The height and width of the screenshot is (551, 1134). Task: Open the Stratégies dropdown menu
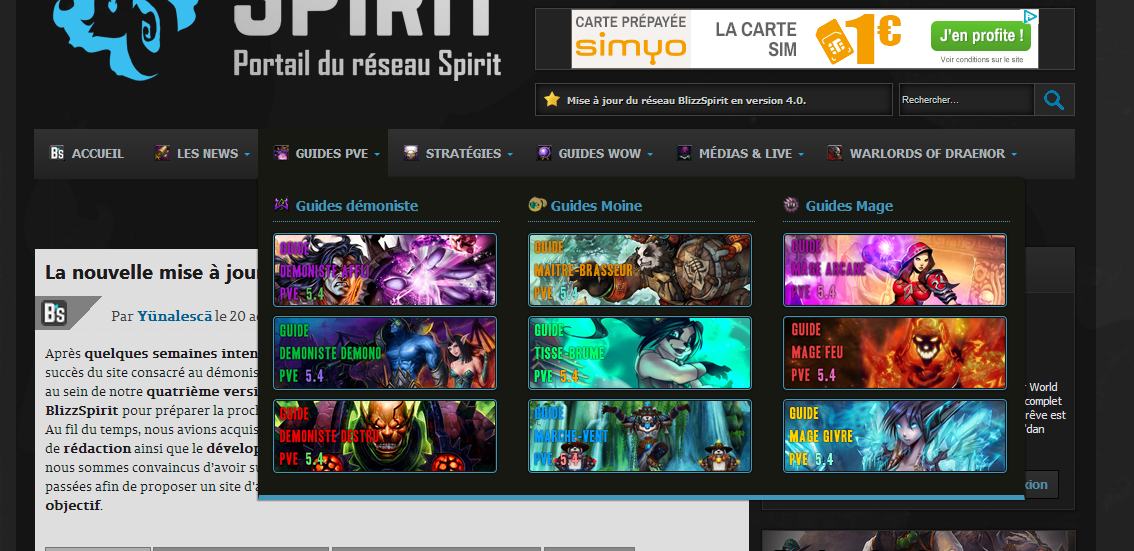pos(458,154)
